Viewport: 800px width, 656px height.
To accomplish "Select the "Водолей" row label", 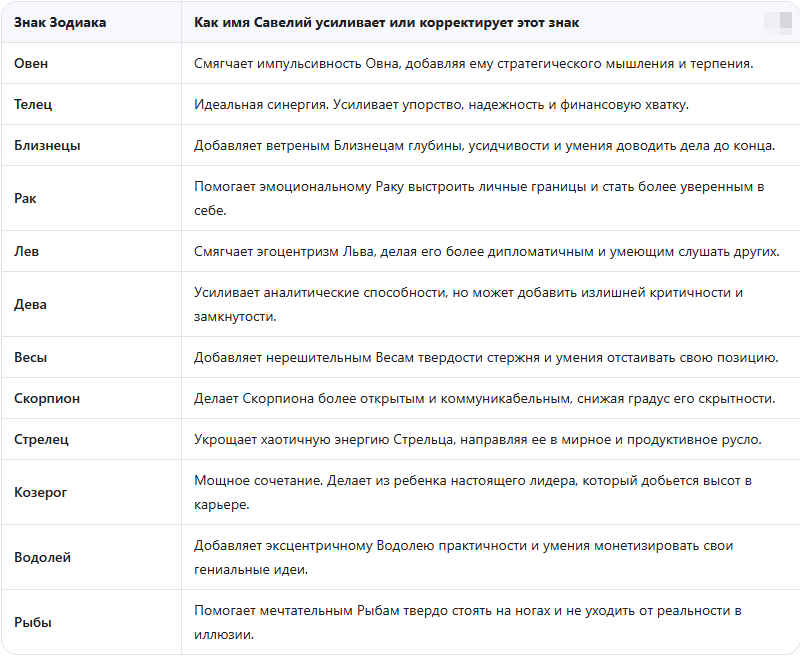I will click(x=42, y=557).
